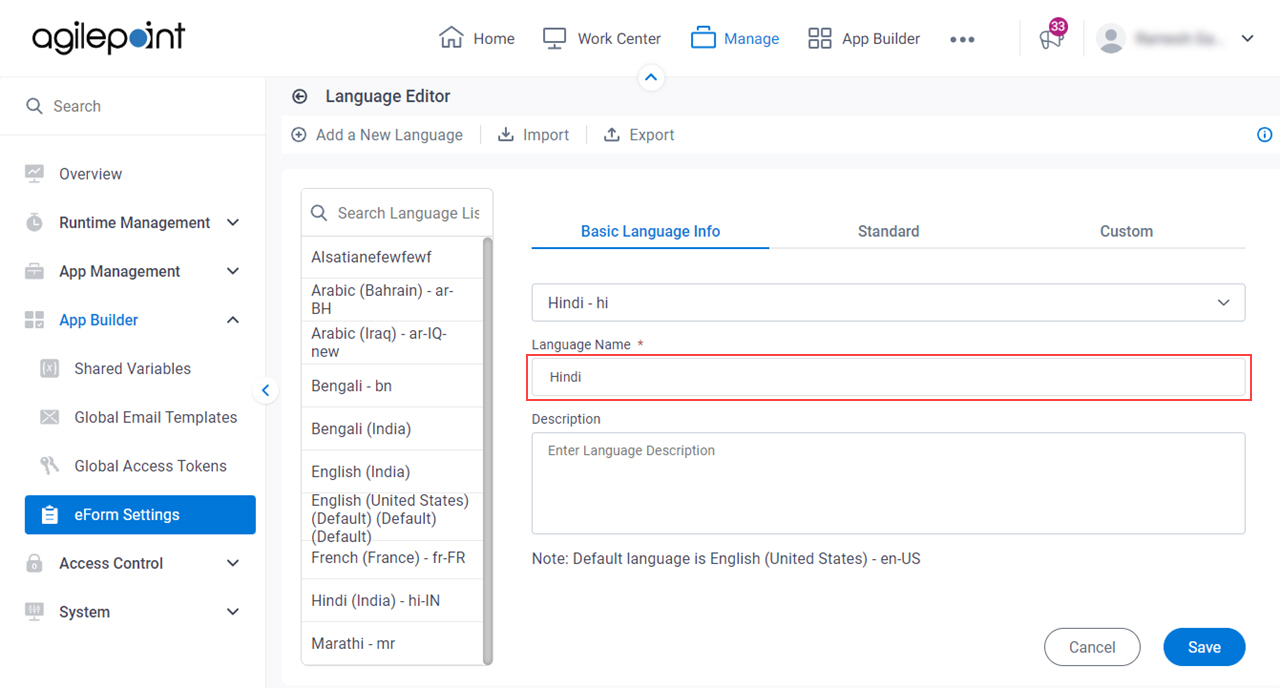Click Global Access Tokens key icon
This screenshot has height=688, width=1280.
point(49,466)
